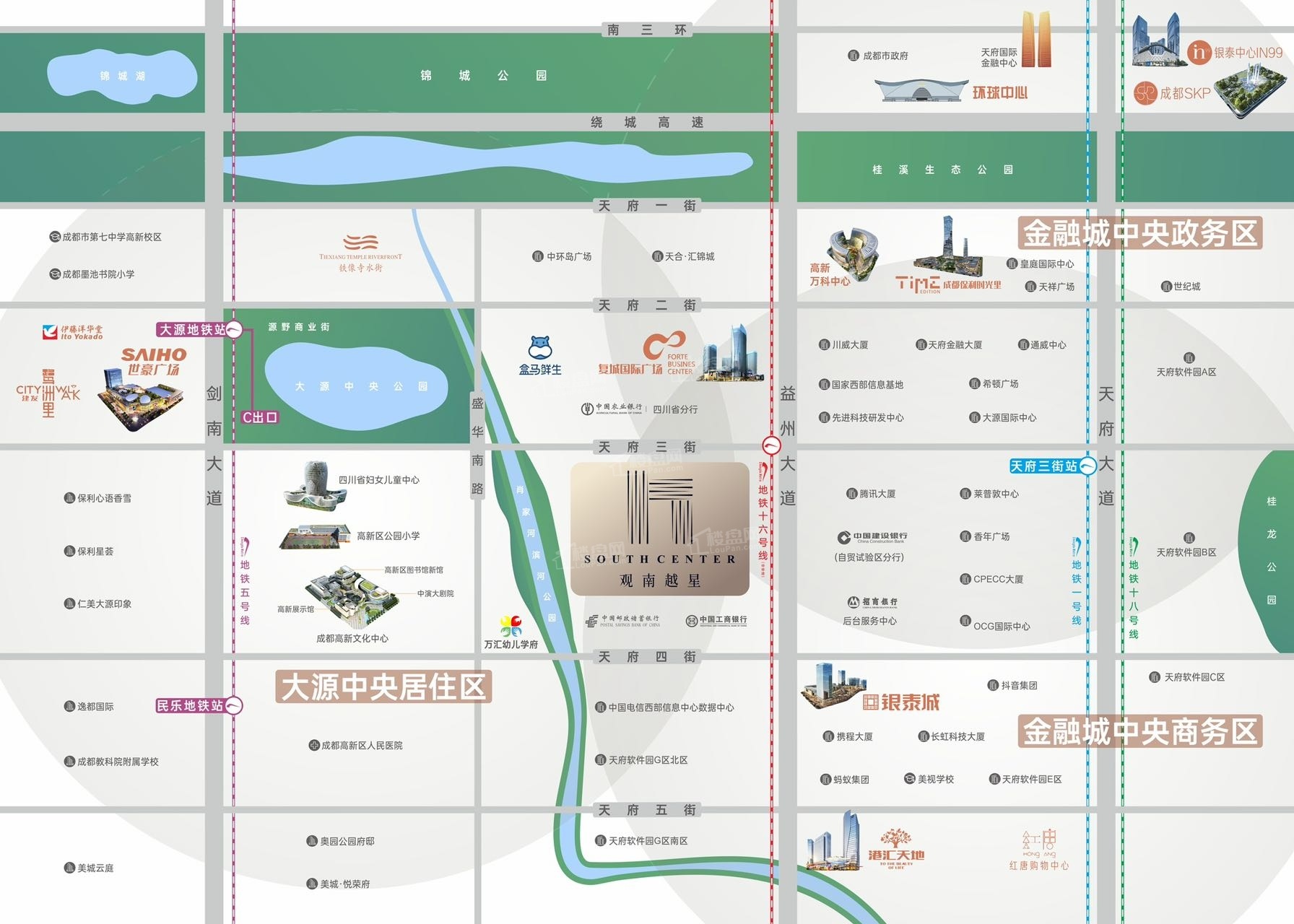Click the 莱普敦中心 label
1294x924 pixels.
[x=989, y=494]
